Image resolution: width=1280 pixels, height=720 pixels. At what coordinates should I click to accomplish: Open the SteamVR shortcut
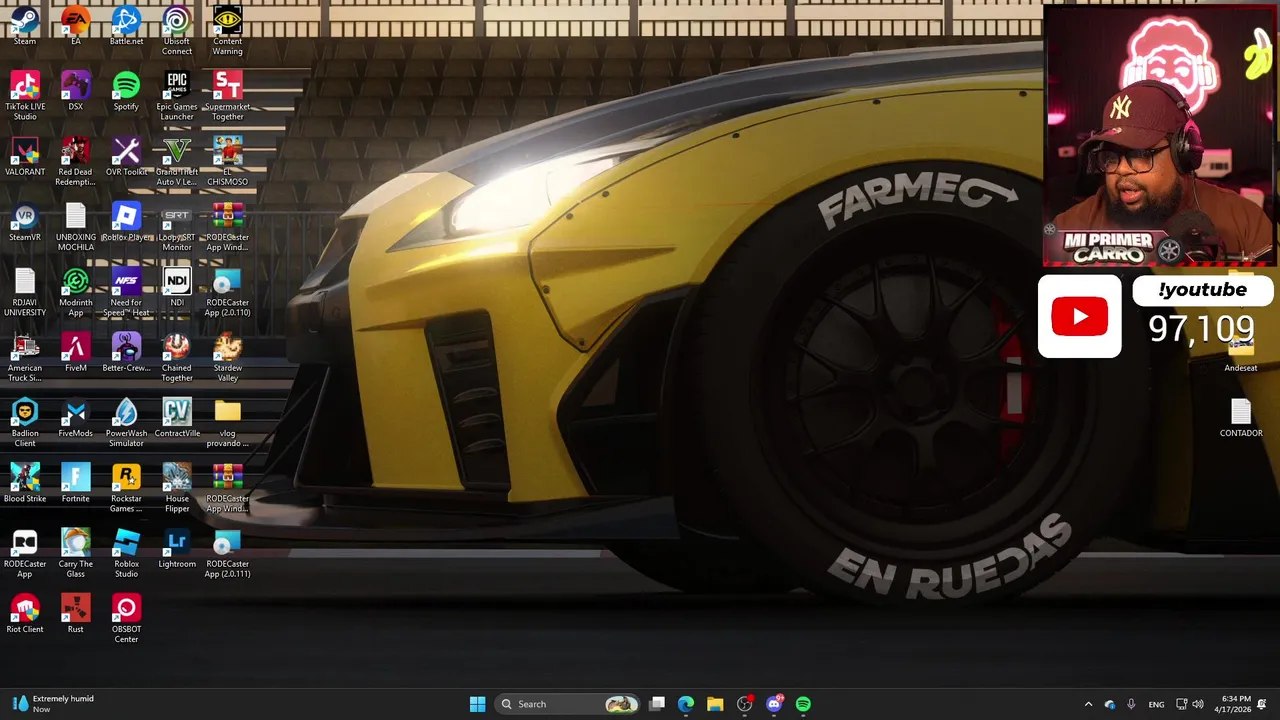pos(25,222)
